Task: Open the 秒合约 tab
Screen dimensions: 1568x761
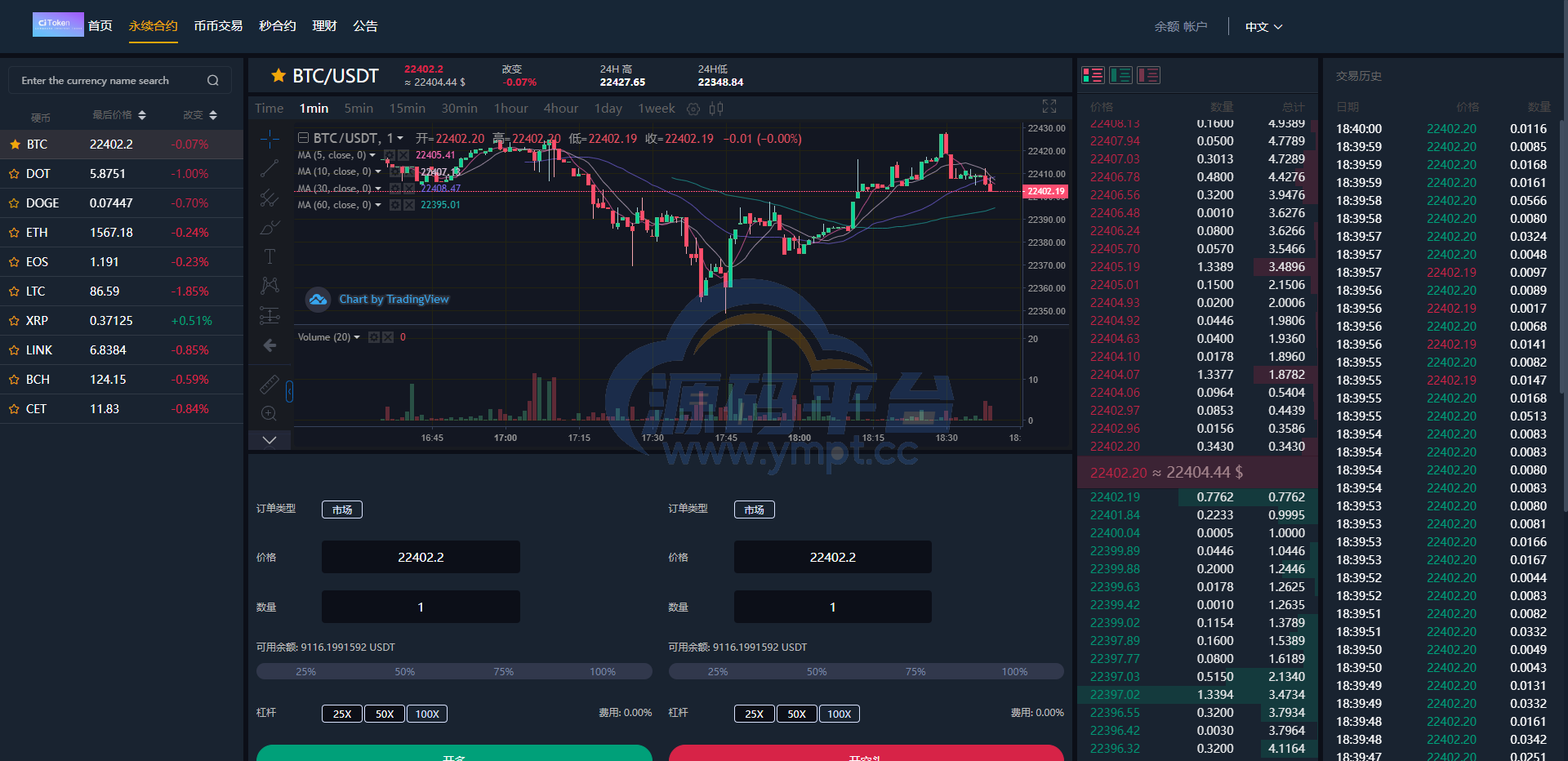Action: click(x=278, y=26)
